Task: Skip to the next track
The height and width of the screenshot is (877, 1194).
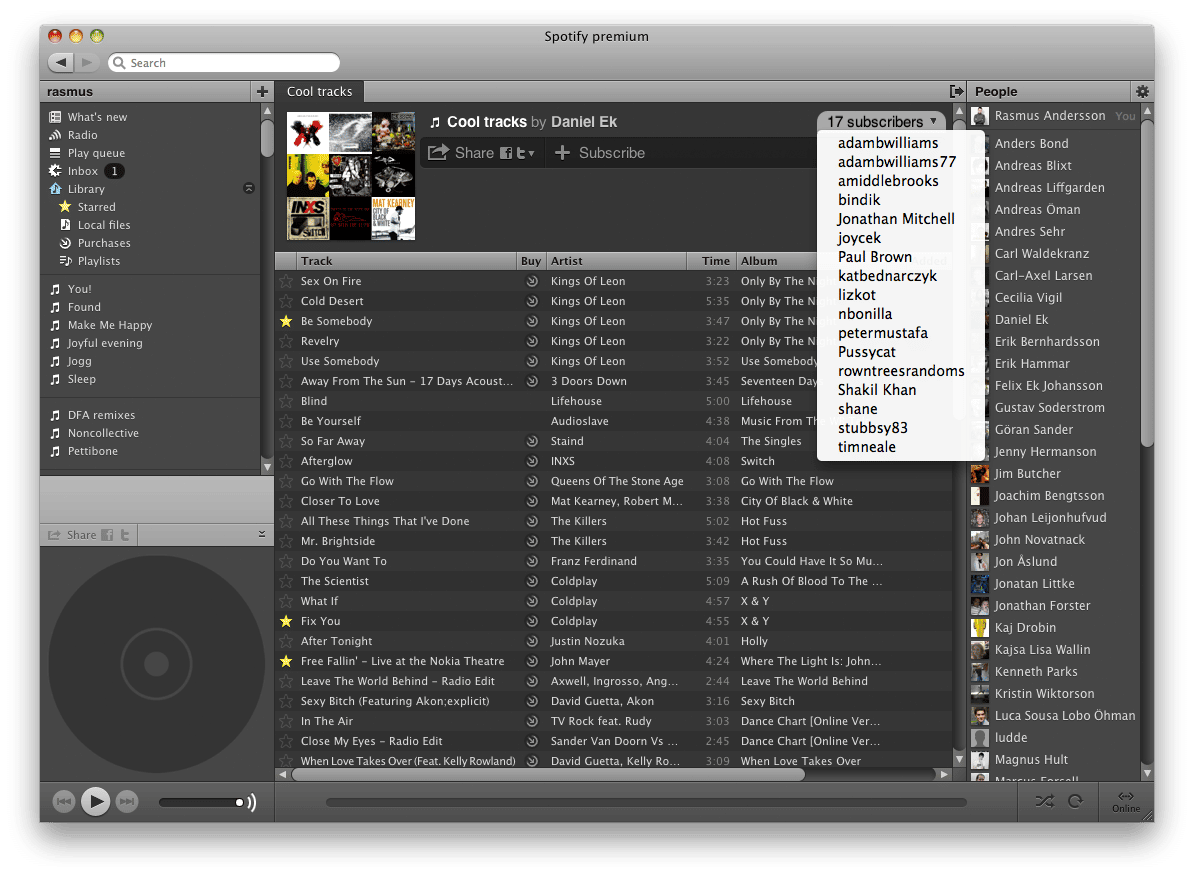Action: [126, 801]
